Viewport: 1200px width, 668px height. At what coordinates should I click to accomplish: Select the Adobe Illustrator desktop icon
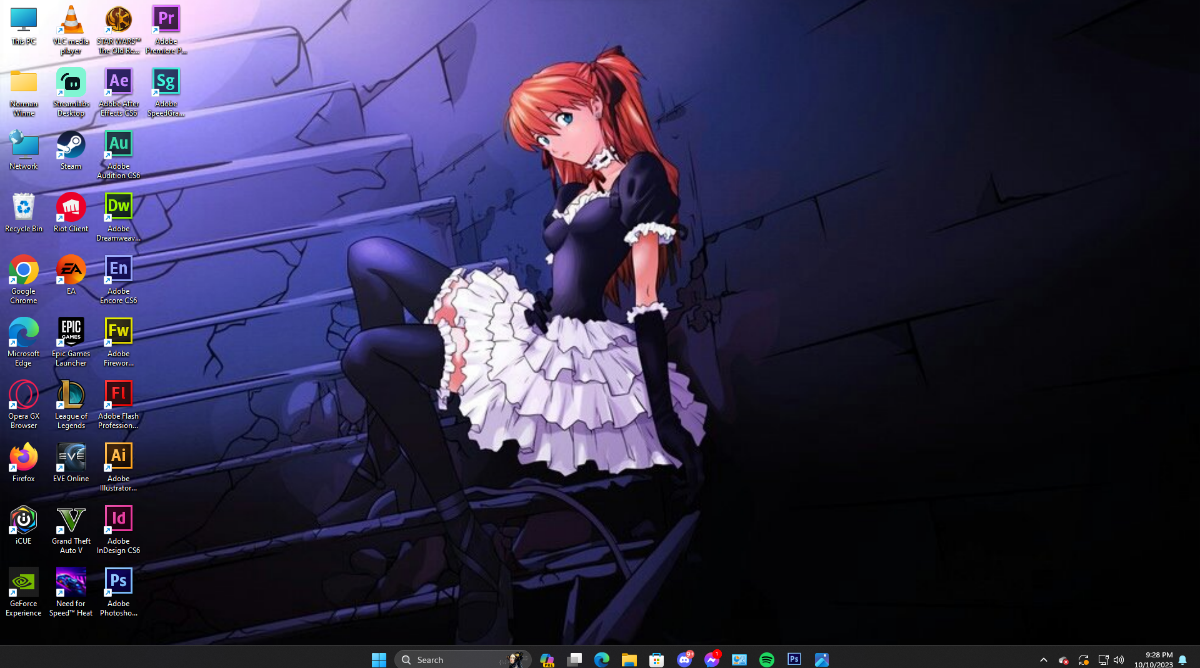[118, 457]
